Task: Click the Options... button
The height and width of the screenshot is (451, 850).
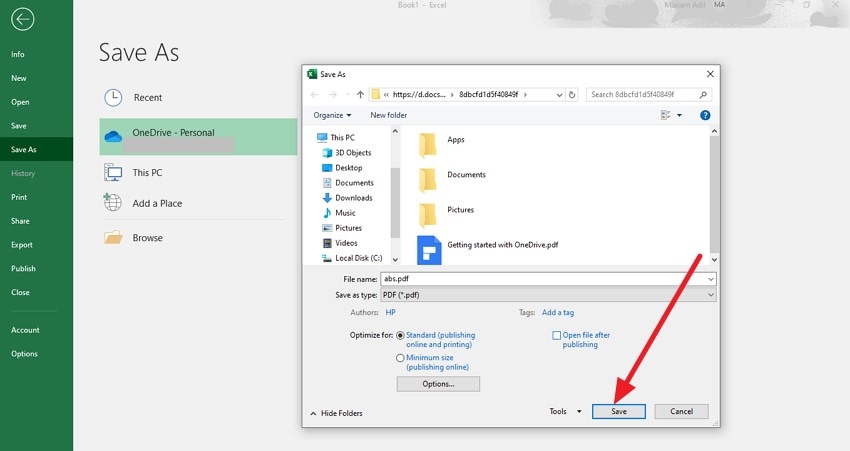Action: [438, 384]
